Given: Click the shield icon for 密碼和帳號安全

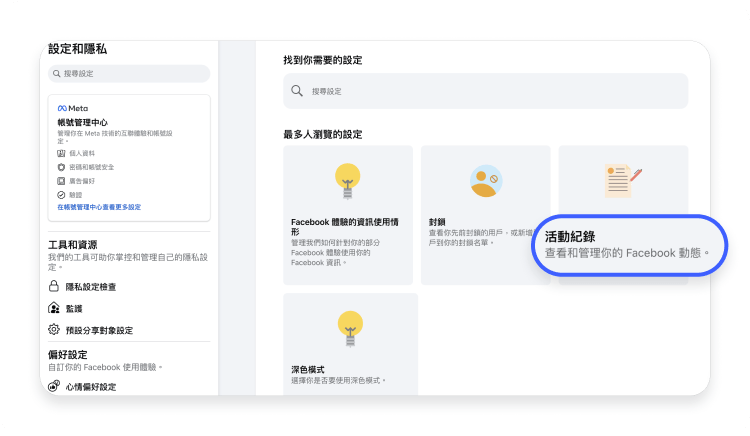Looking at the screenshot, I should point(61,167).
